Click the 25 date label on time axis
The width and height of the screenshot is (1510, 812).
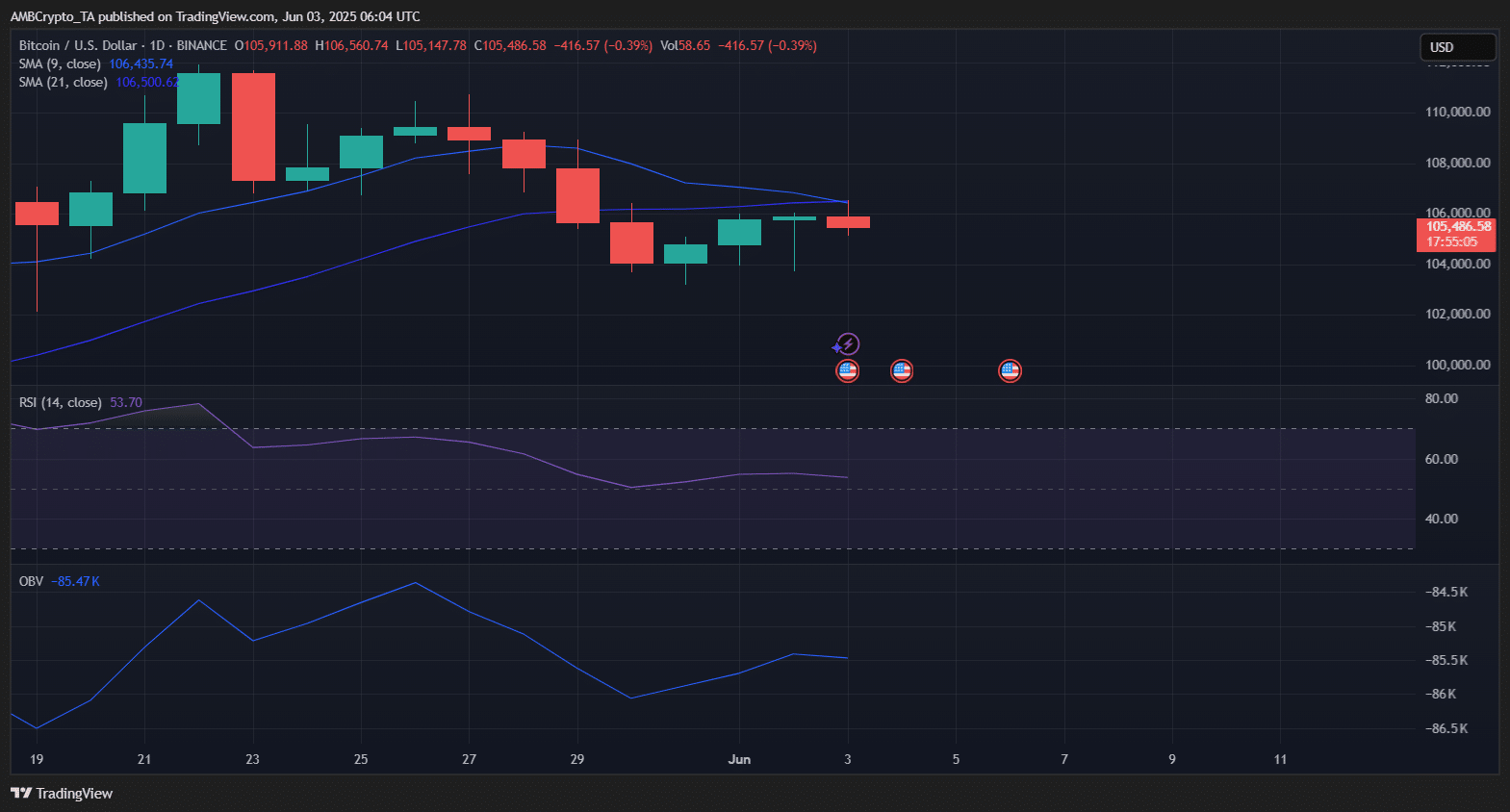361,759
